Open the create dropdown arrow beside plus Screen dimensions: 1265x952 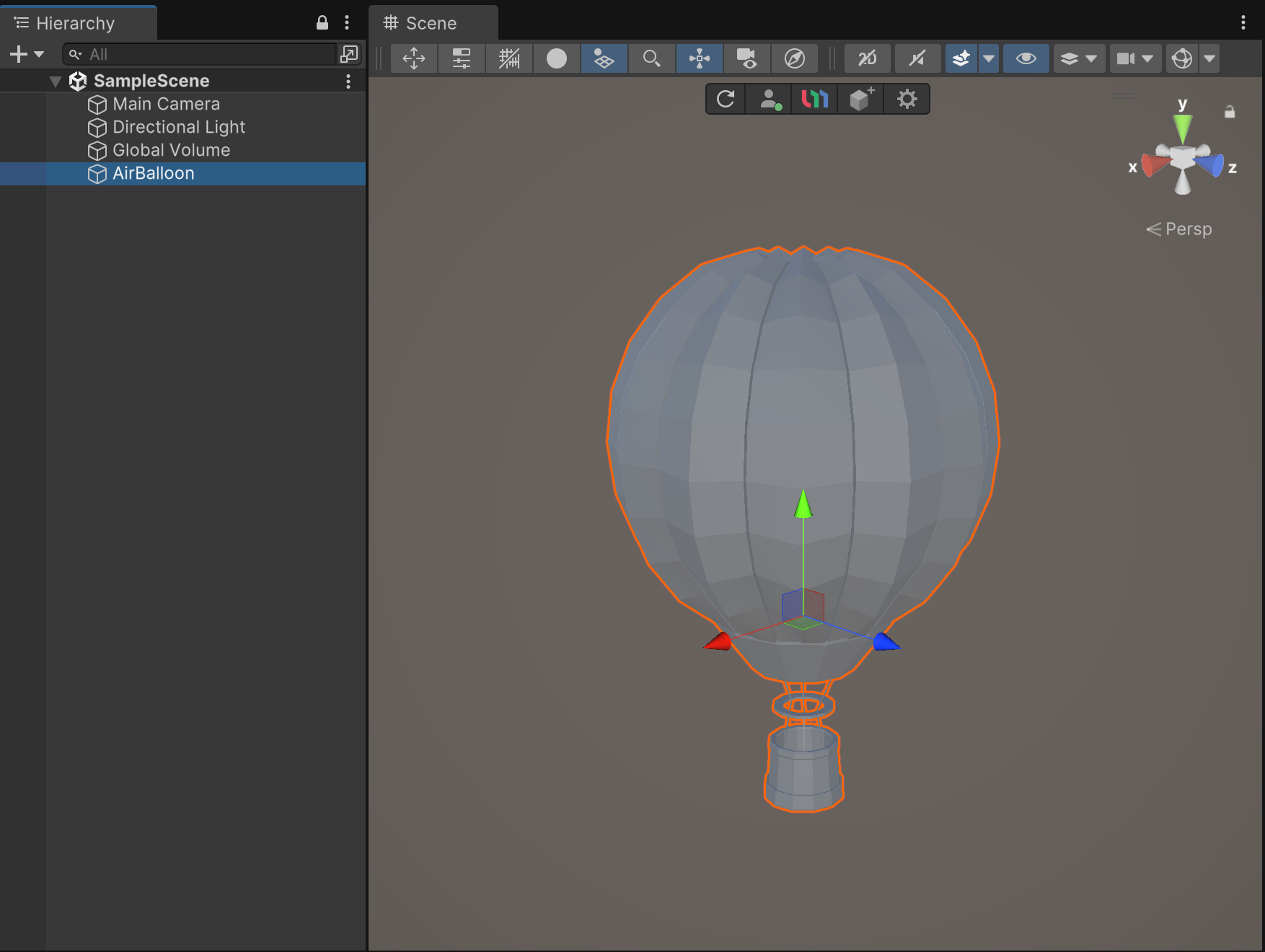(39, 54)
